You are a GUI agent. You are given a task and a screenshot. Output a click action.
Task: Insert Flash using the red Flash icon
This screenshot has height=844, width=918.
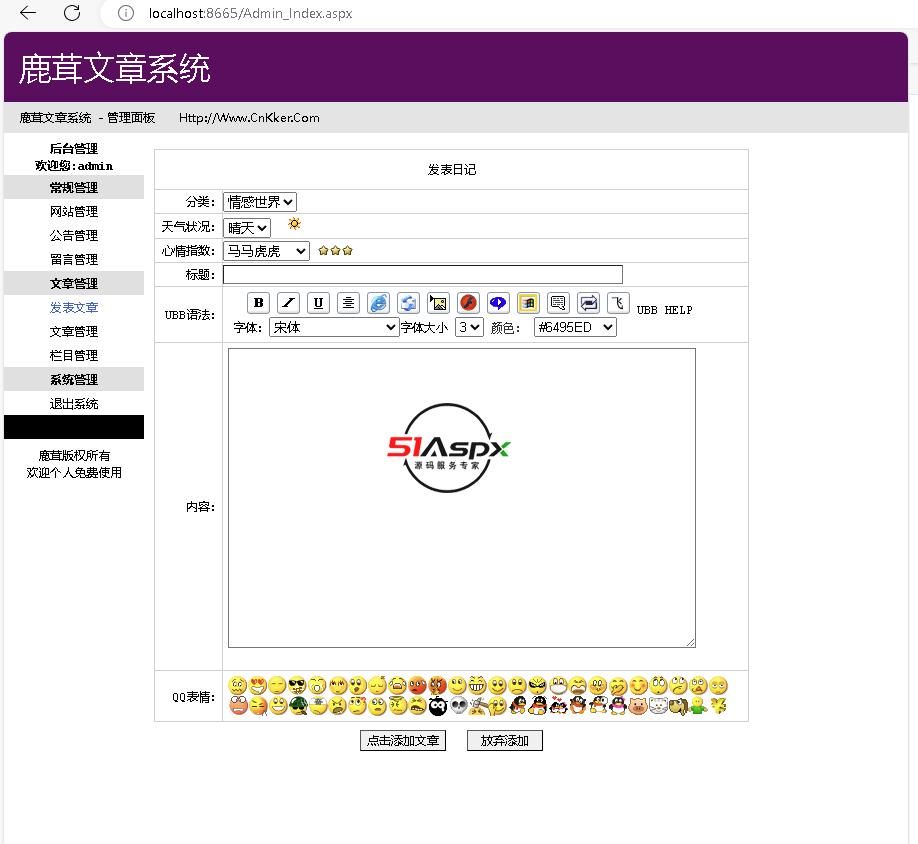point(468,303)
